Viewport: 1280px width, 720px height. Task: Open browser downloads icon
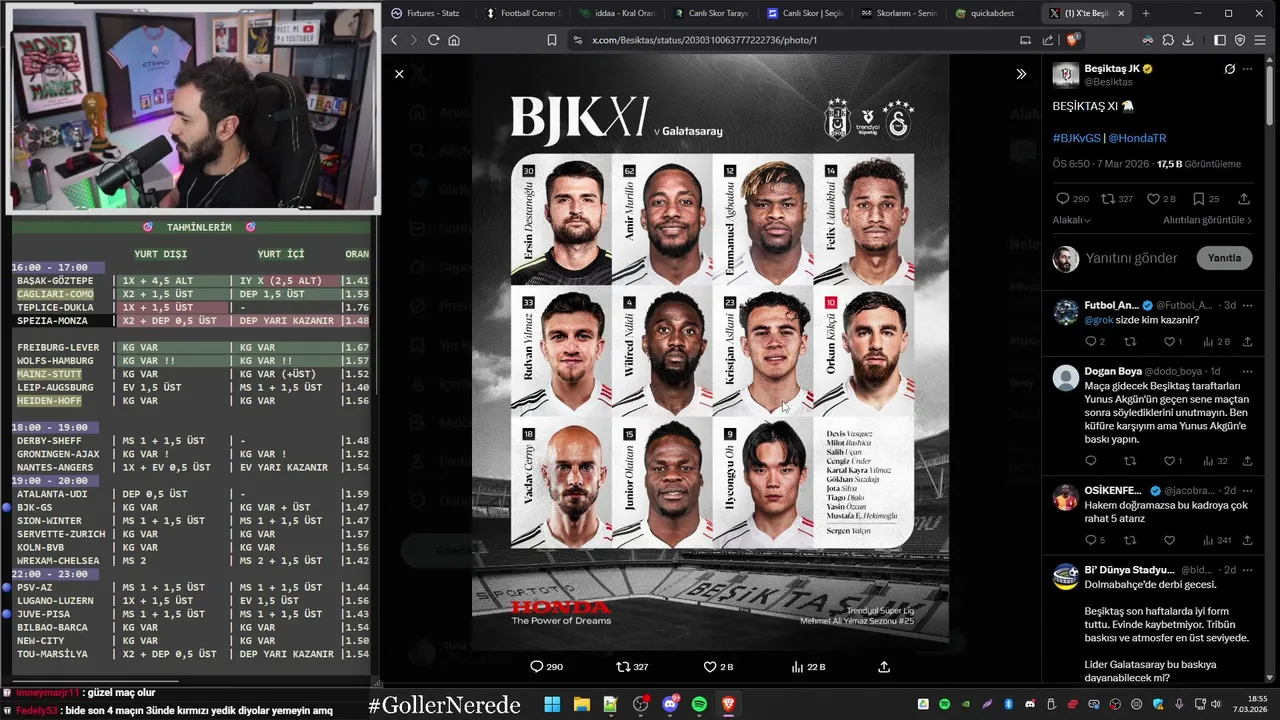(1187, 40)
